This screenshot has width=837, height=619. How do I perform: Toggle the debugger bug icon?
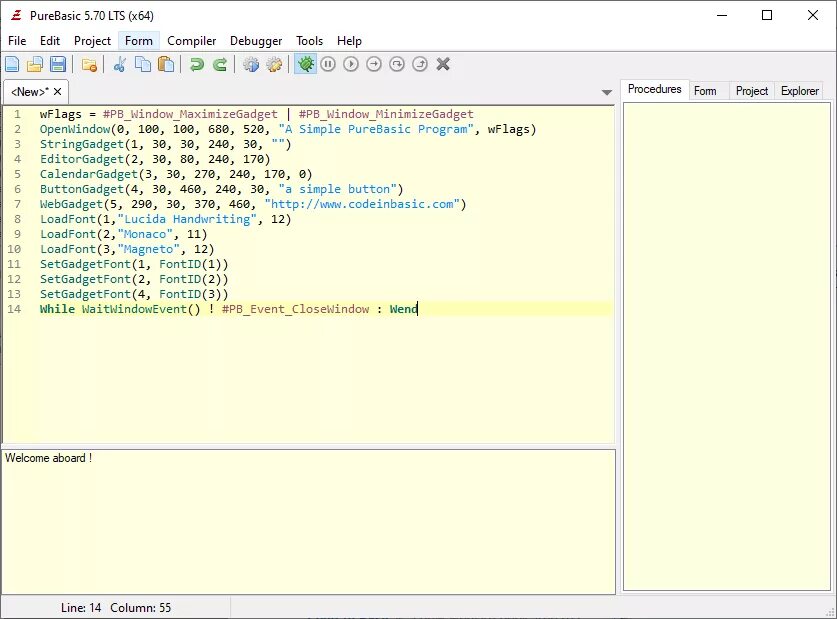pyautogui.click(x=305, y=65)
